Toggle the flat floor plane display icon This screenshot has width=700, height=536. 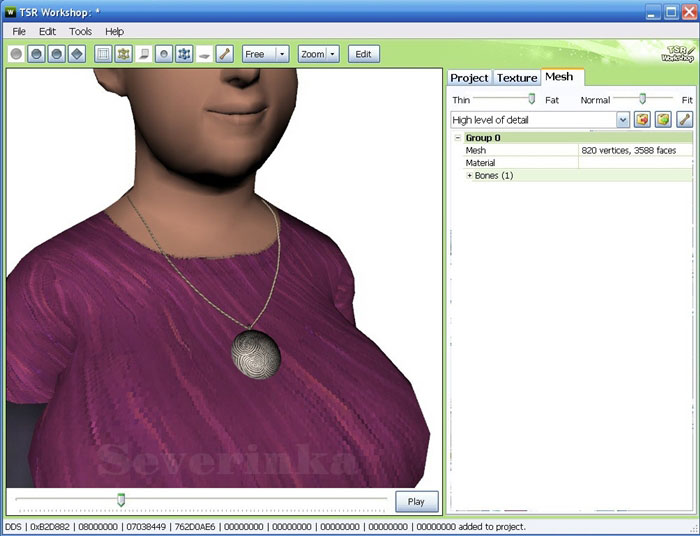click(x=204, y=54)
